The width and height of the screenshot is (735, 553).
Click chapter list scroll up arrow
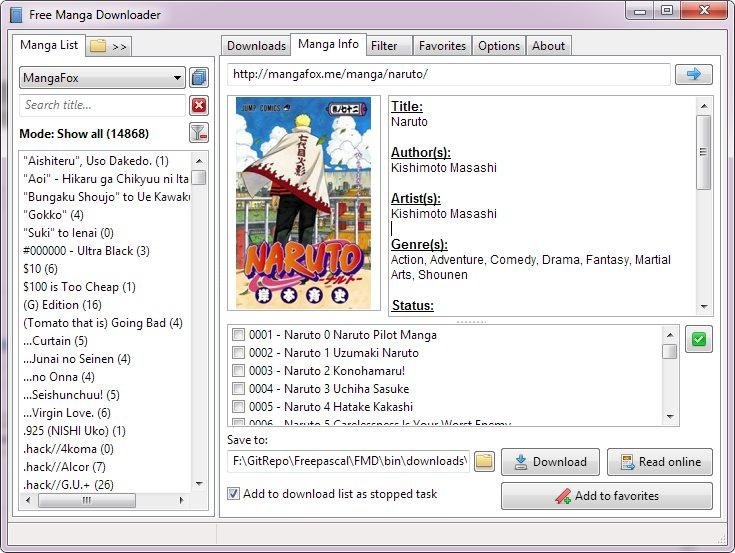[670, 335]
